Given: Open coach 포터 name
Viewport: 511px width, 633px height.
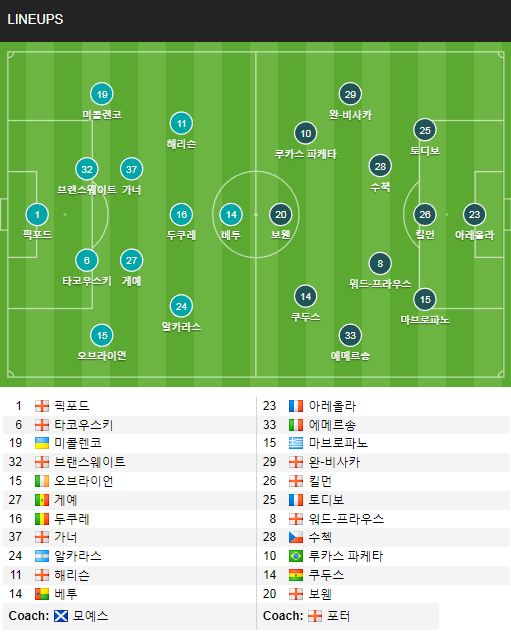Looking at the screenshot, I should coord(338,616).
